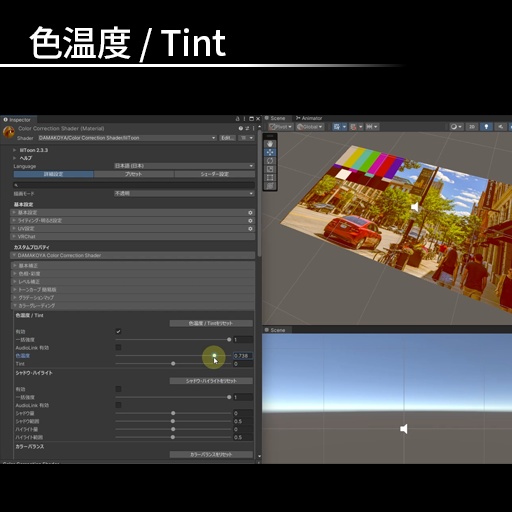Expand the レベル補正 section

[133, 282]
